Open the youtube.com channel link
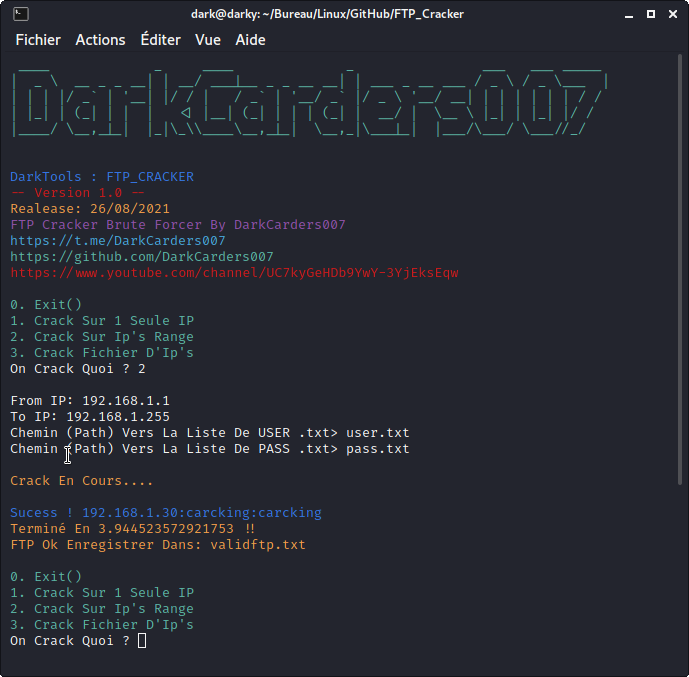Viewport: 689px width, 677px height. click(x=234, y=273)
